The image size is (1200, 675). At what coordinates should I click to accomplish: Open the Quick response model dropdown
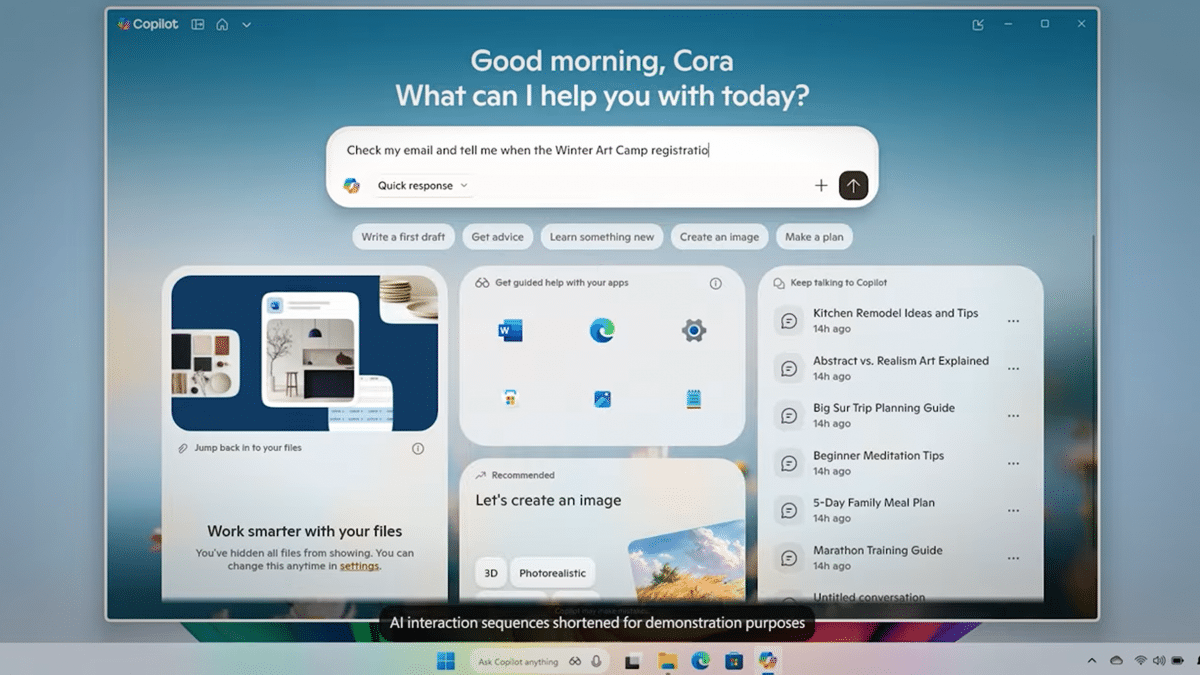point(420,185)
